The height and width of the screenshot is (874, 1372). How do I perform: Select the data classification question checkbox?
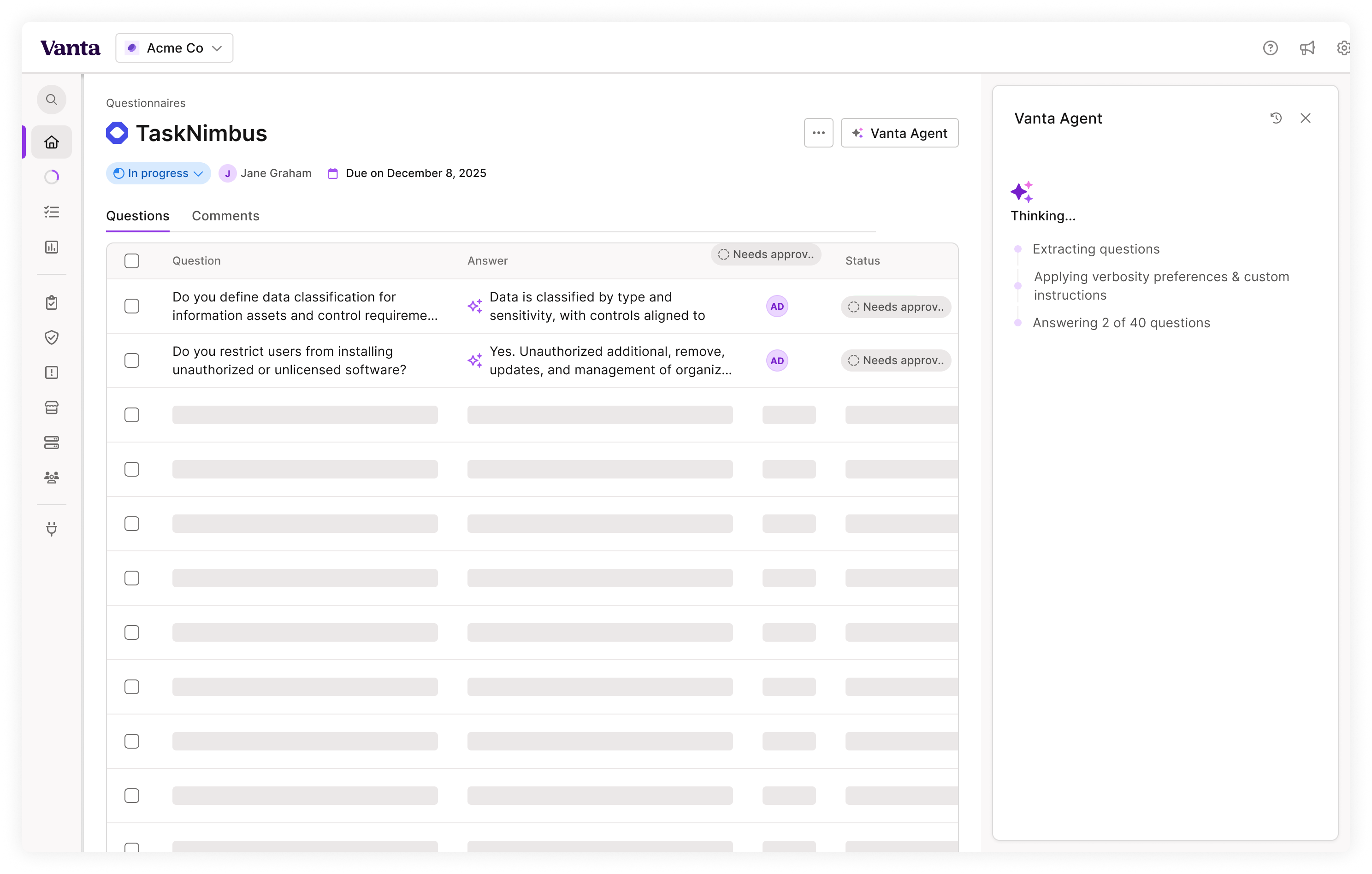coord(131,306)
